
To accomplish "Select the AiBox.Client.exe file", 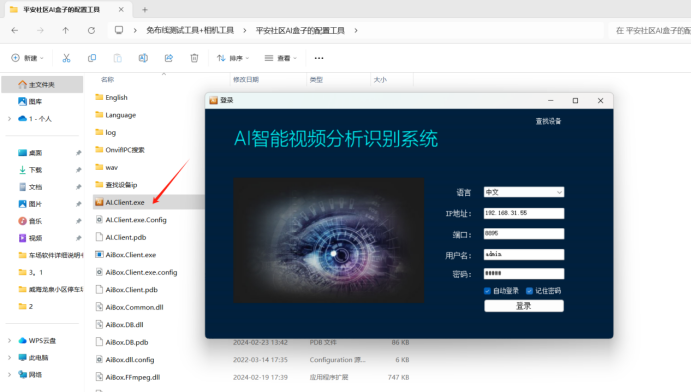I will tap(130, 255).
